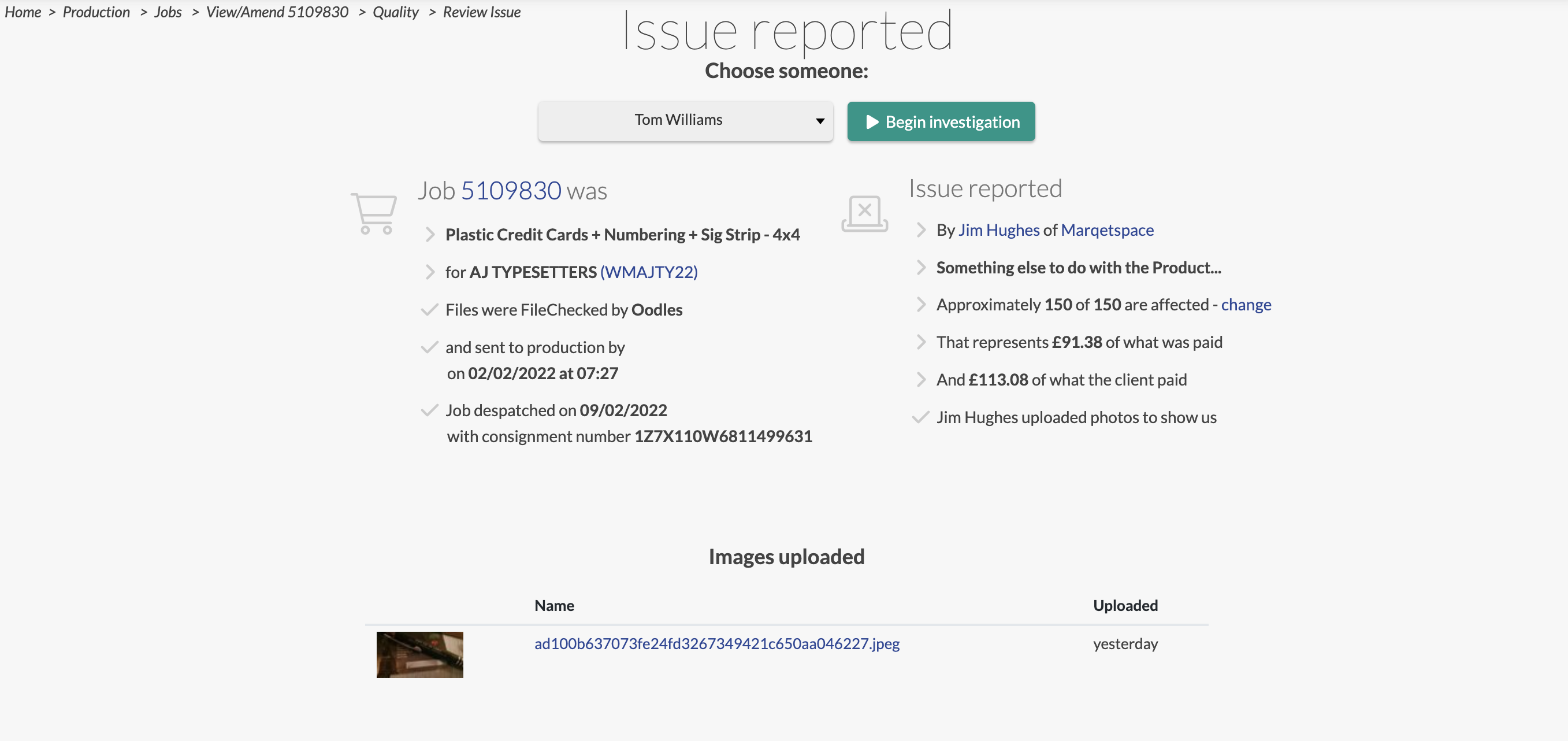Click the Uploaded column header

(x=1125, y=606)
